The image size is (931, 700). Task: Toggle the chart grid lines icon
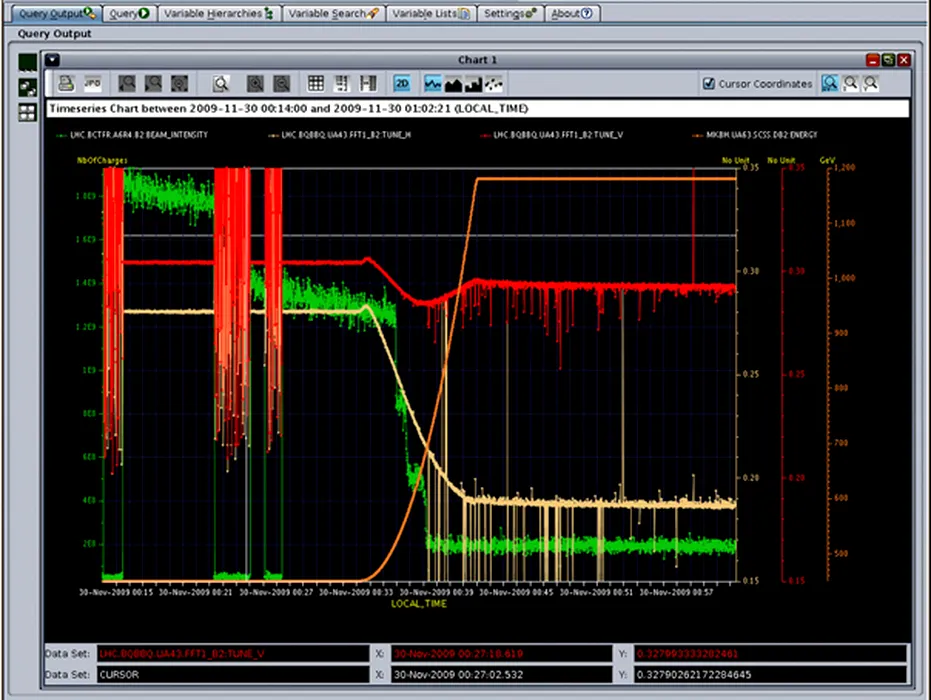pos(316,84)
